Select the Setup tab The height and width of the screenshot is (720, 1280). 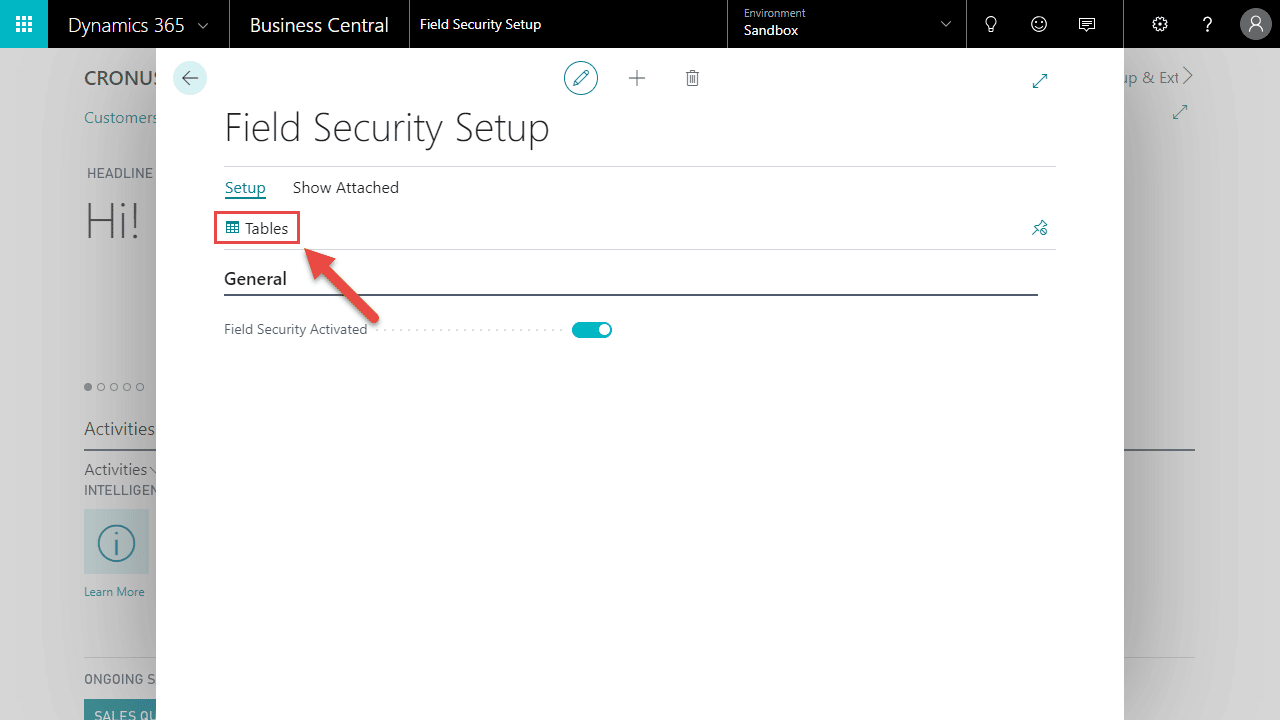click(245, 187)
